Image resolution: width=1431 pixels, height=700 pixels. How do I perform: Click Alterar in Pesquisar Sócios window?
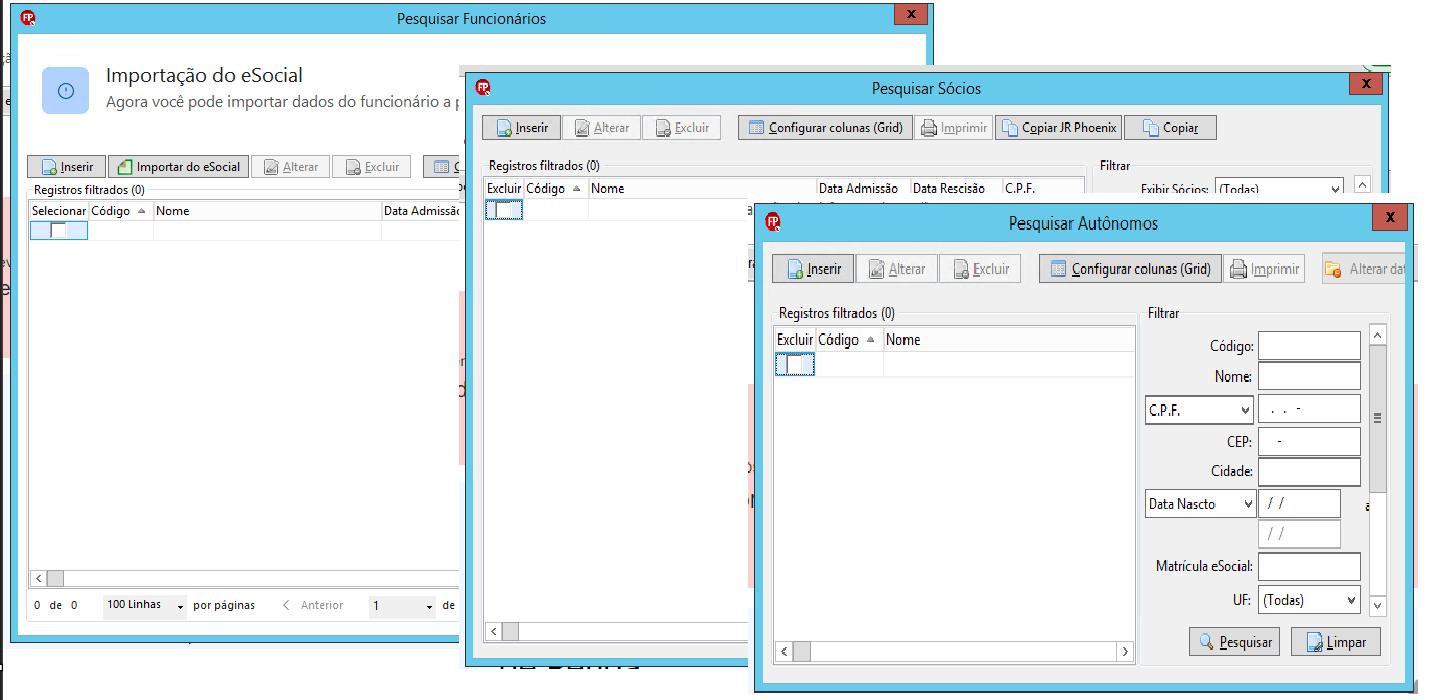600,128
